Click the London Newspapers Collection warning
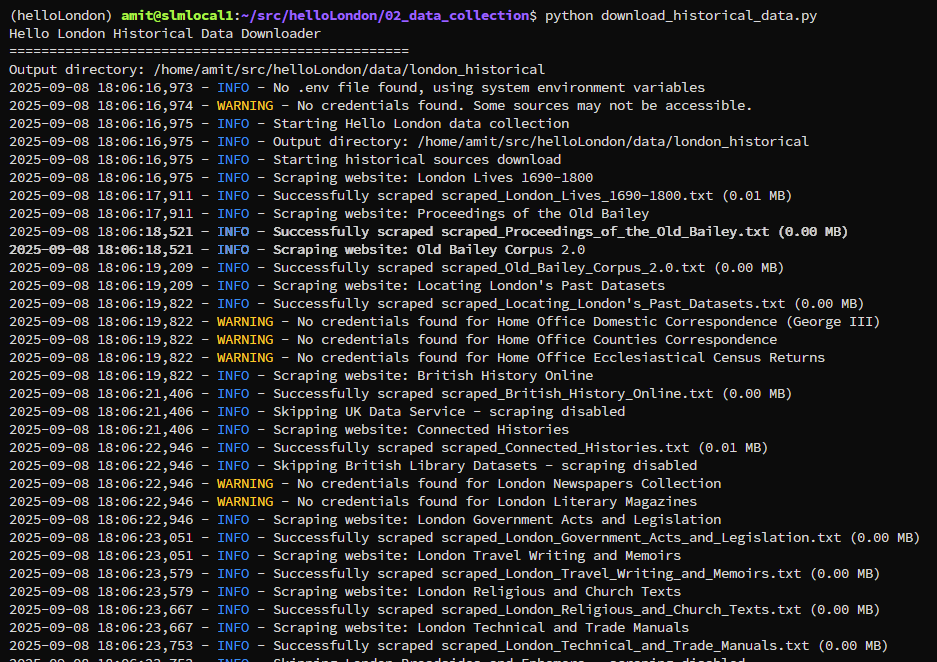Screen dimensions: 937x662 point(508,484)
